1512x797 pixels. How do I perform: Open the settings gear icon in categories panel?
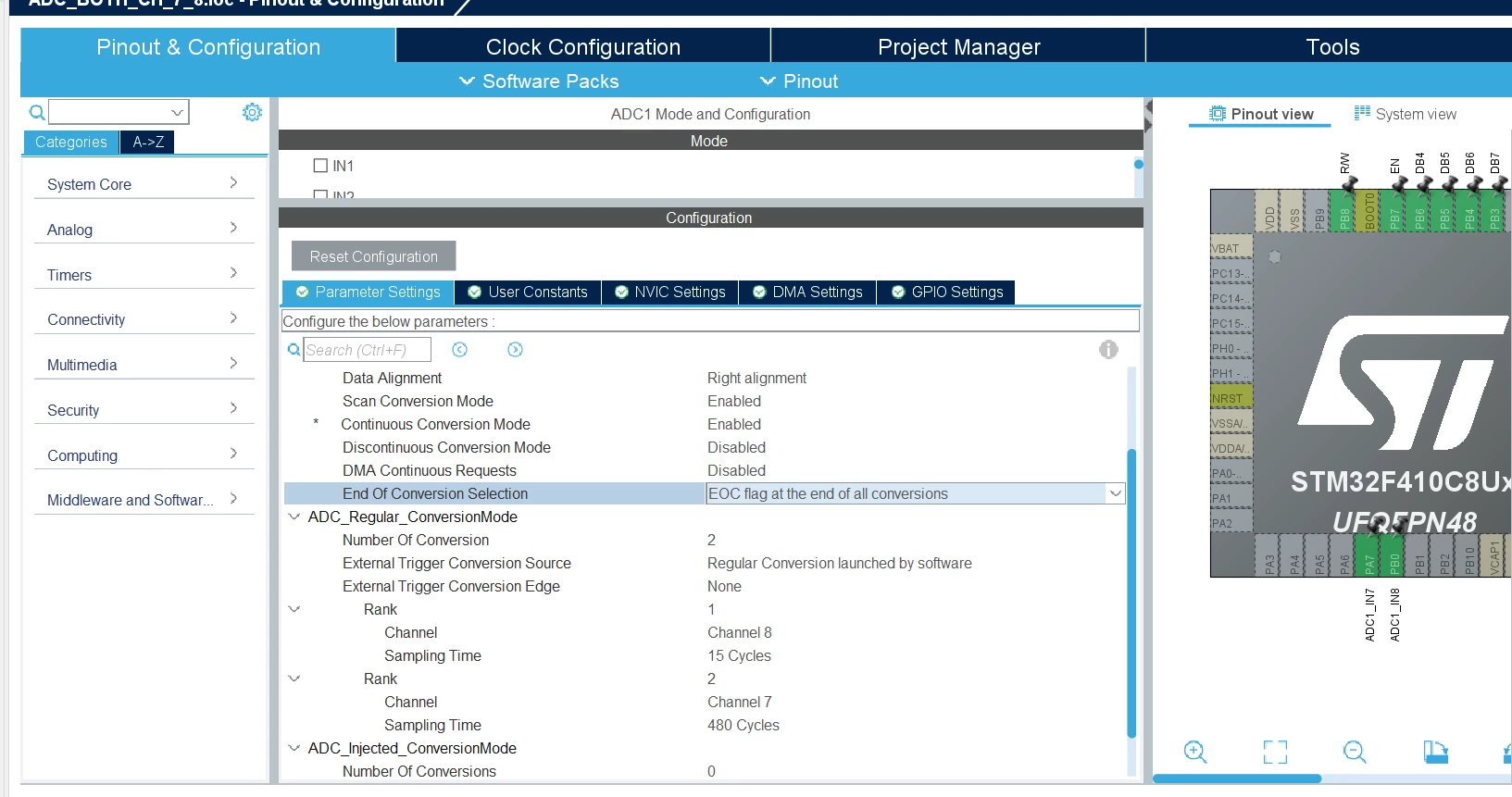(x=252, y=112)
